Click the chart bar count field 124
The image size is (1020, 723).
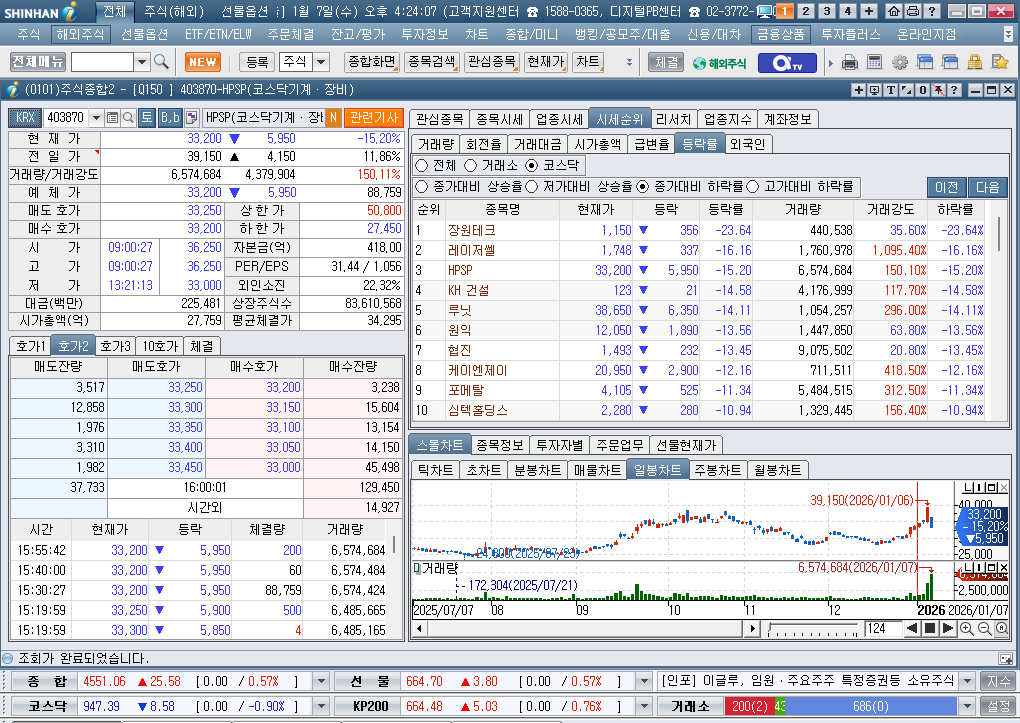[x=883, y=629]
